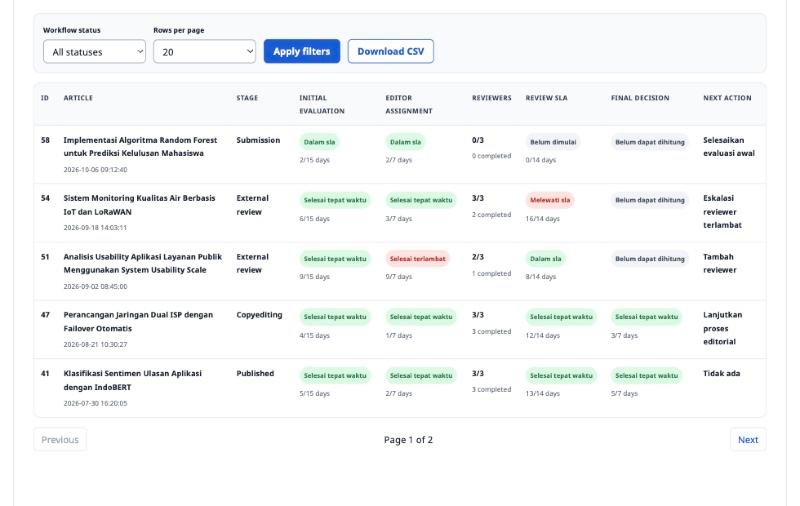Viewport: 800px width, 506px height.
Task: Click the Selesaikan evaluasi awal next action
Action: (x=729, y=147)
